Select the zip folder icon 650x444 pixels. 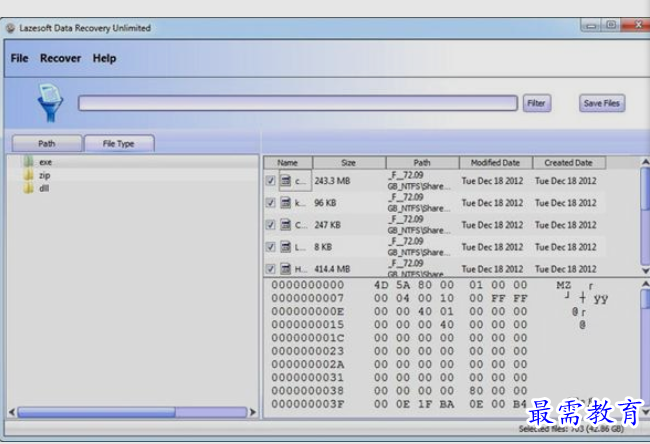click(29, 175)
